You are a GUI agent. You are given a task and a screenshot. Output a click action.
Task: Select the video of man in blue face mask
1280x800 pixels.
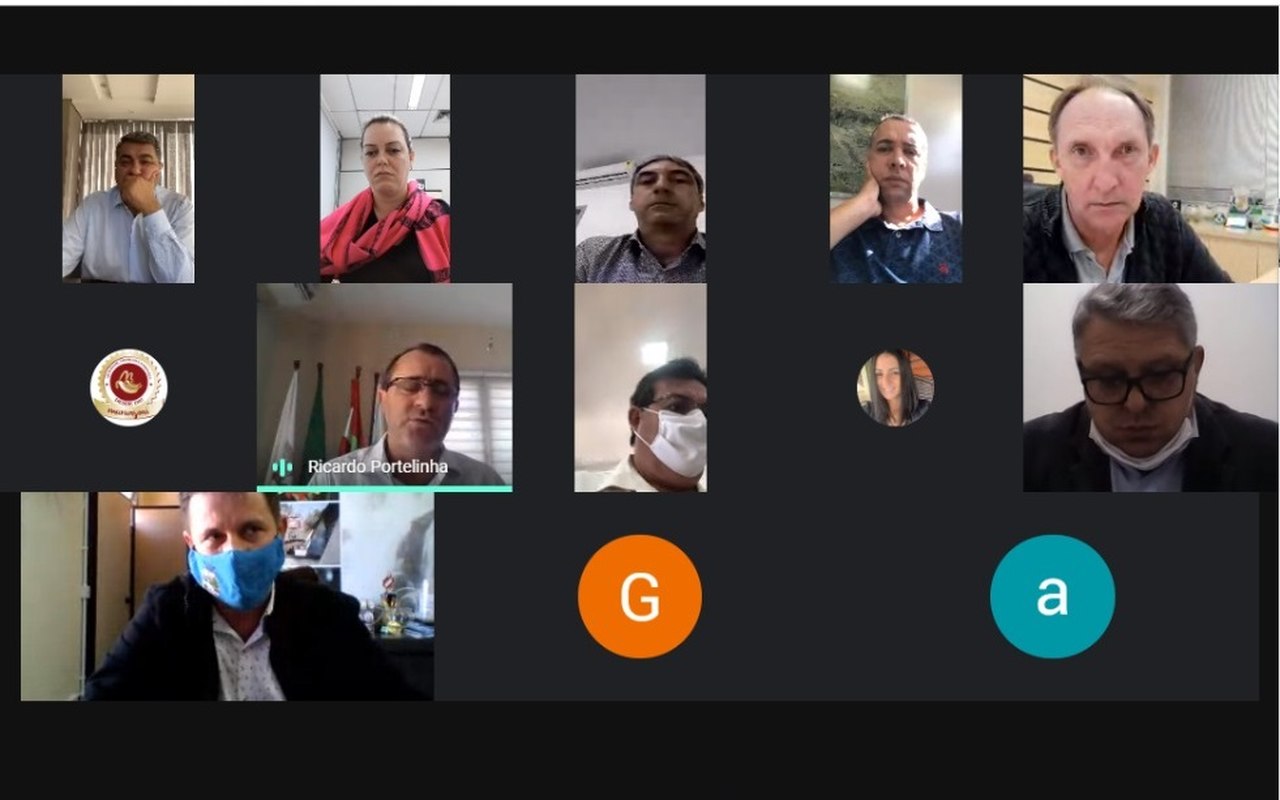227,596
